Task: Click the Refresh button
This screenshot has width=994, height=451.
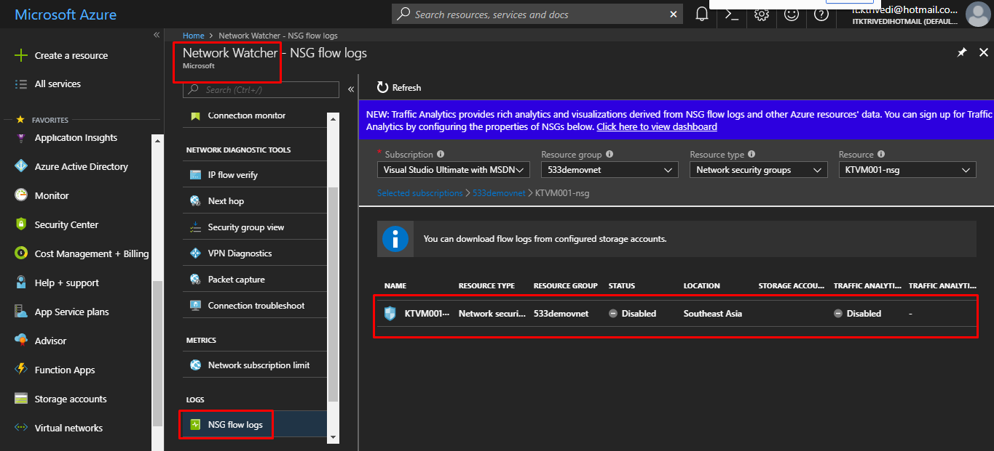Action: tap(399, 88)
